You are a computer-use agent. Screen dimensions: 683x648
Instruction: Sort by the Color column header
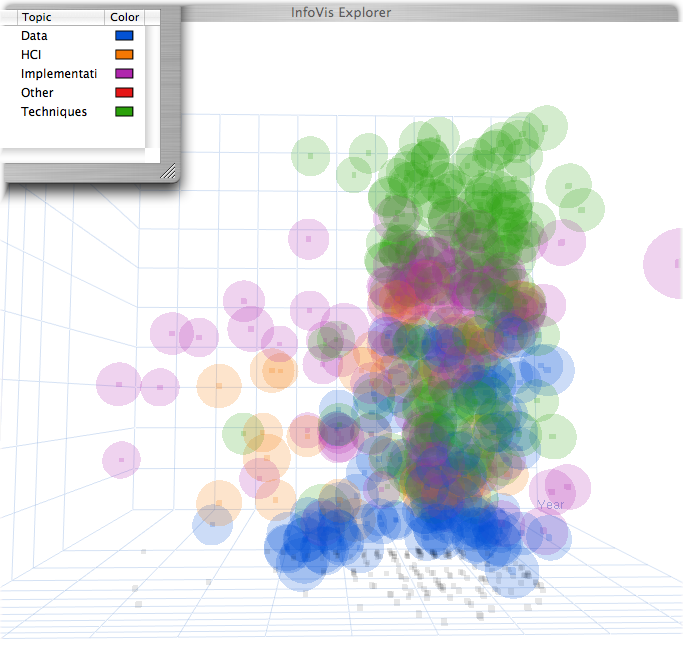pyautogui.click(x=125, y=17)
